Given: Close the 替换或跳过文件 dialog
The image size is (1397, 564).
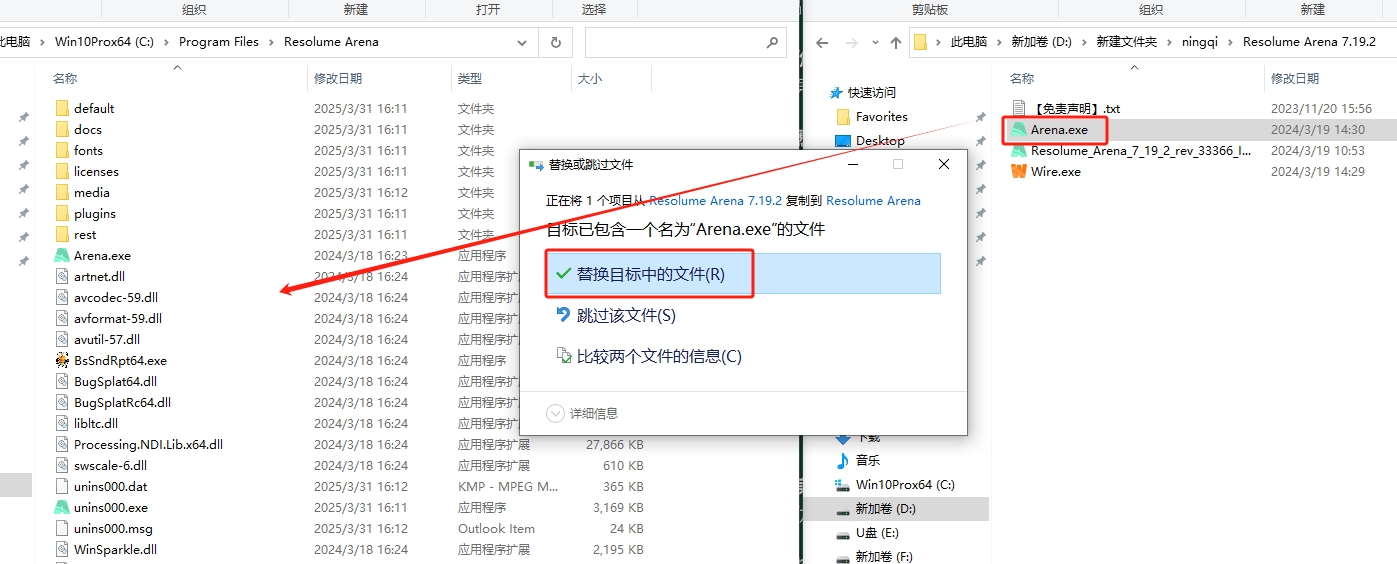Looking at the screenshot, I should (x=944, y=164).
